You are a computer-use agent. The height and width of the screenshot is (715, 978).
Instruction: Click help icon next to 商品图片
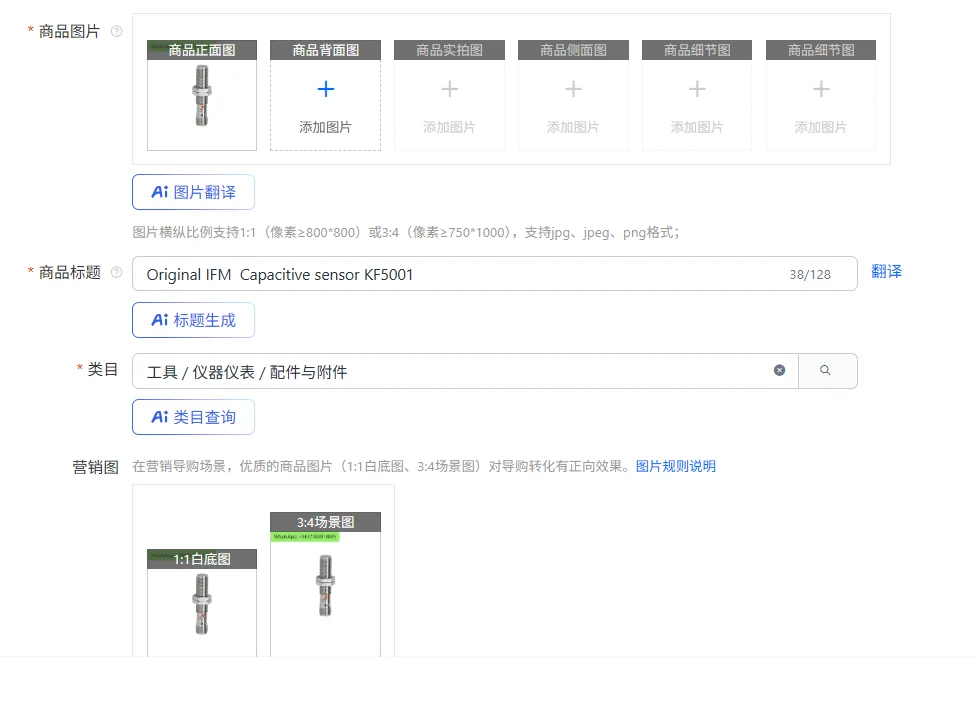117,31
